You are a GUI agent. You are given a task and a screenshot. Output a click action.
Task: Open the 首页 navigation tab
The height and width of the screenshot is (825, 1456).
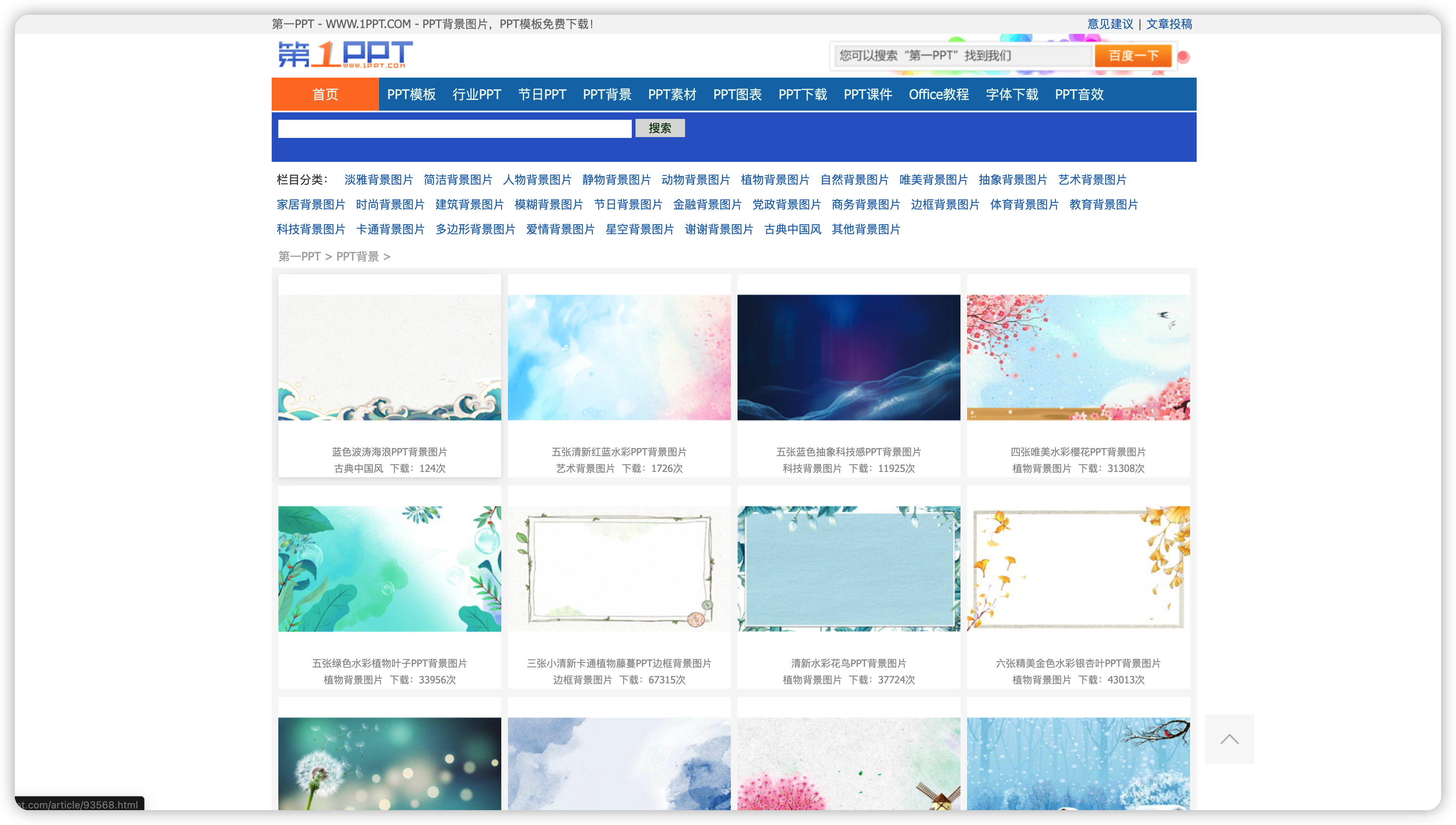(x=325, y=94)
